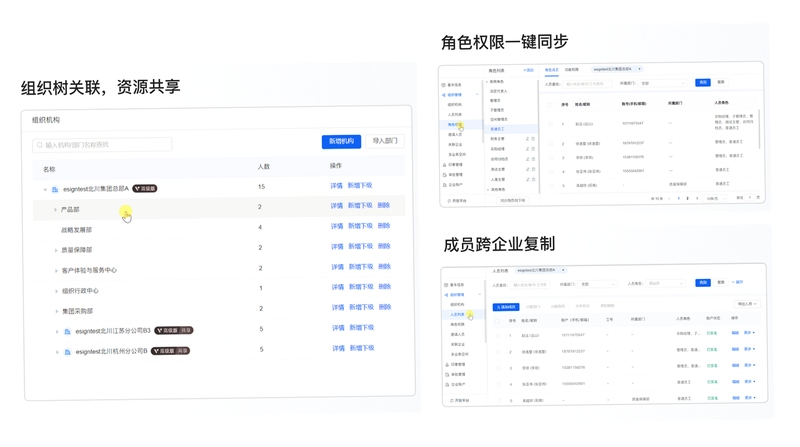Click 新增下级 for 产品部 row
The width and height of the screenshot is (800, 447).
tap(360, 206)
